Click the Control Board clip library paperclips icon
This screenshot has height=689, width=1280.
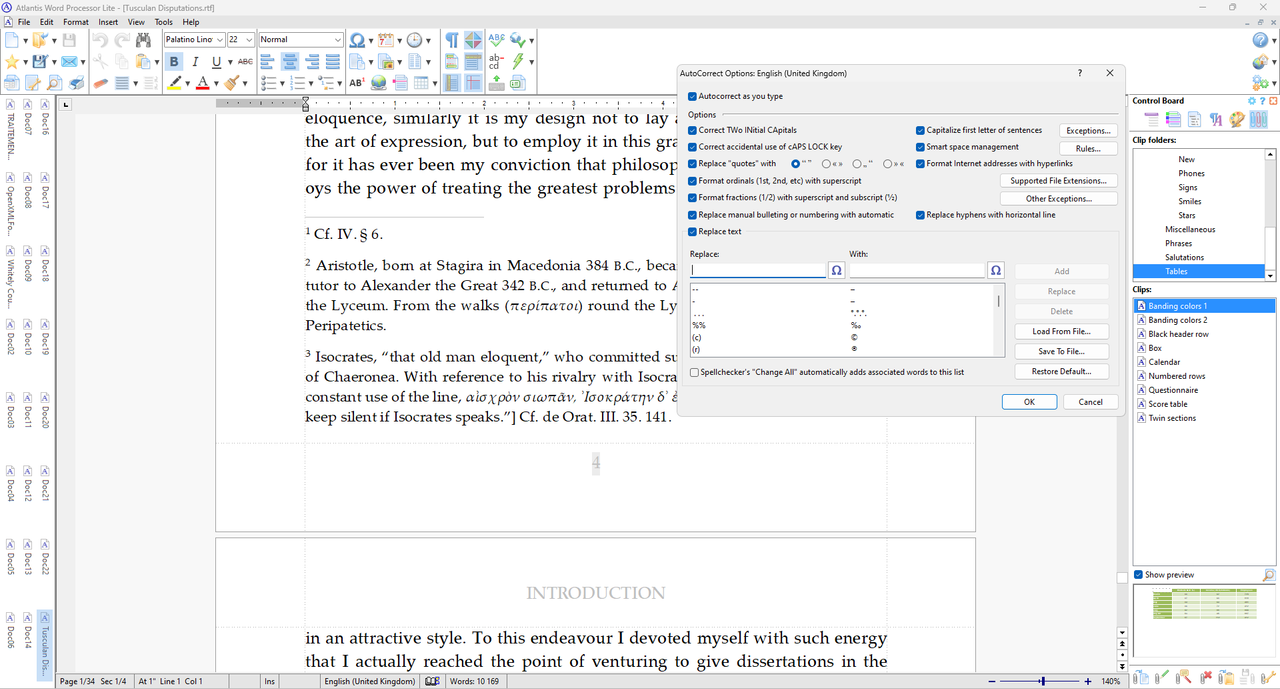[x=1258, y=119]
